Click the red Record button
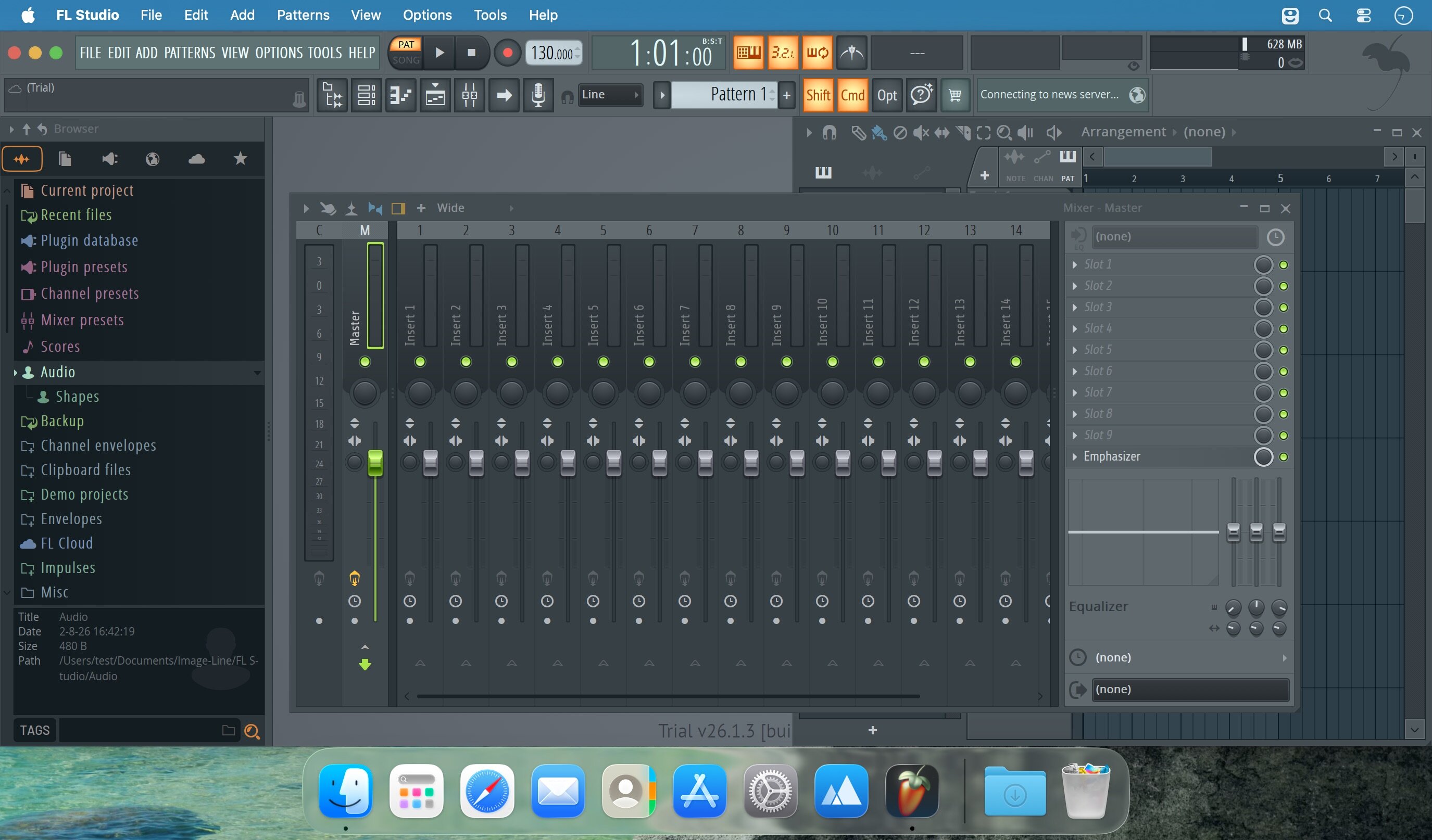 [507, 53]
